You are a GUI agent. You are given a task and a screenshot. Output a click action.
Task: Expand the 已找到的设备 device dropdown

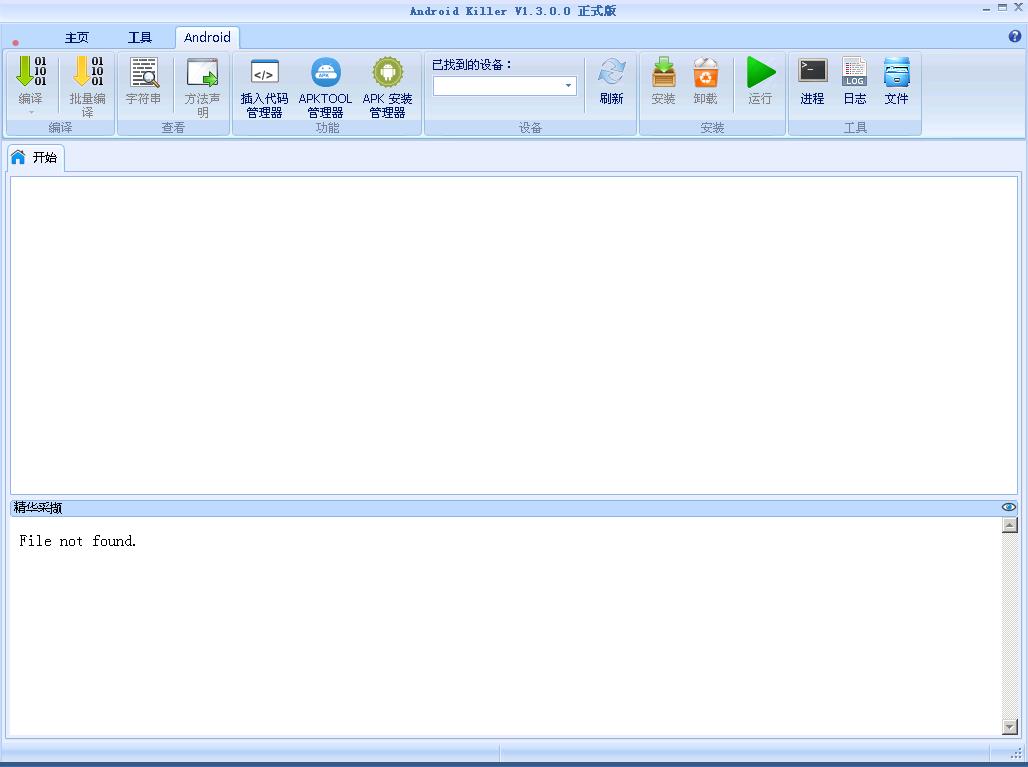(x=568, y=86)
